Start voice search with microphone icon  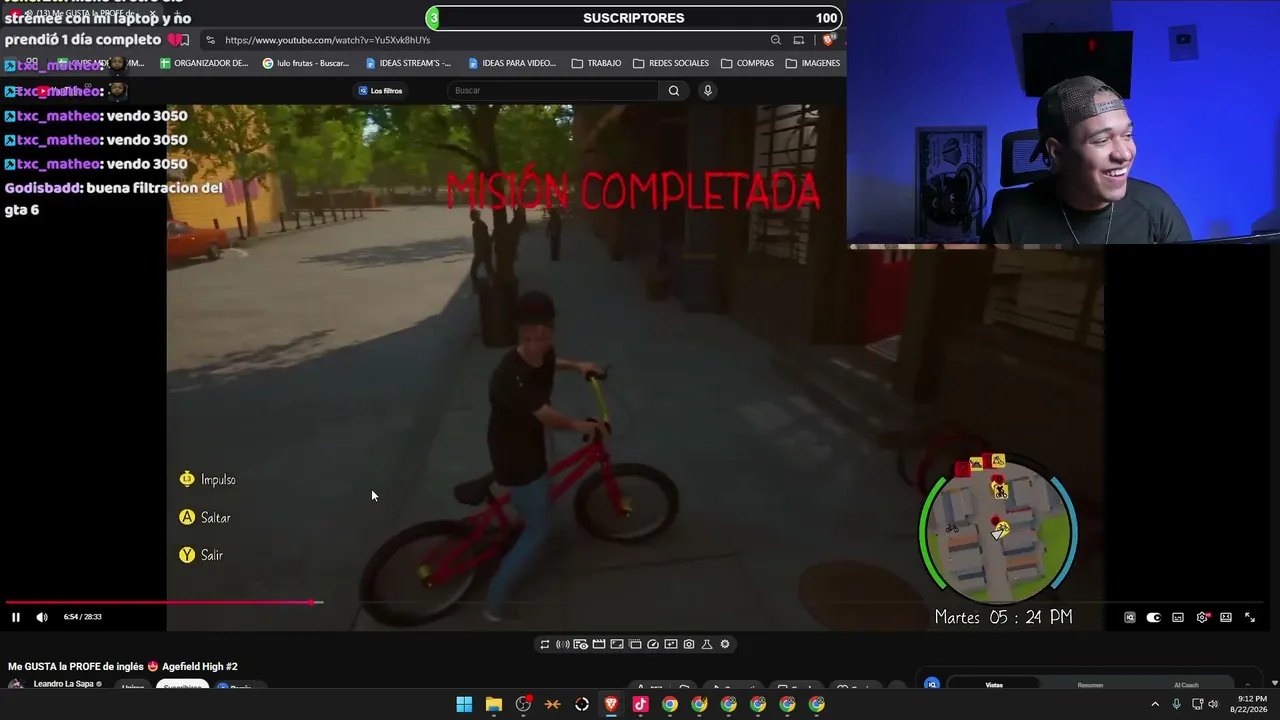[x=708, y=91]
